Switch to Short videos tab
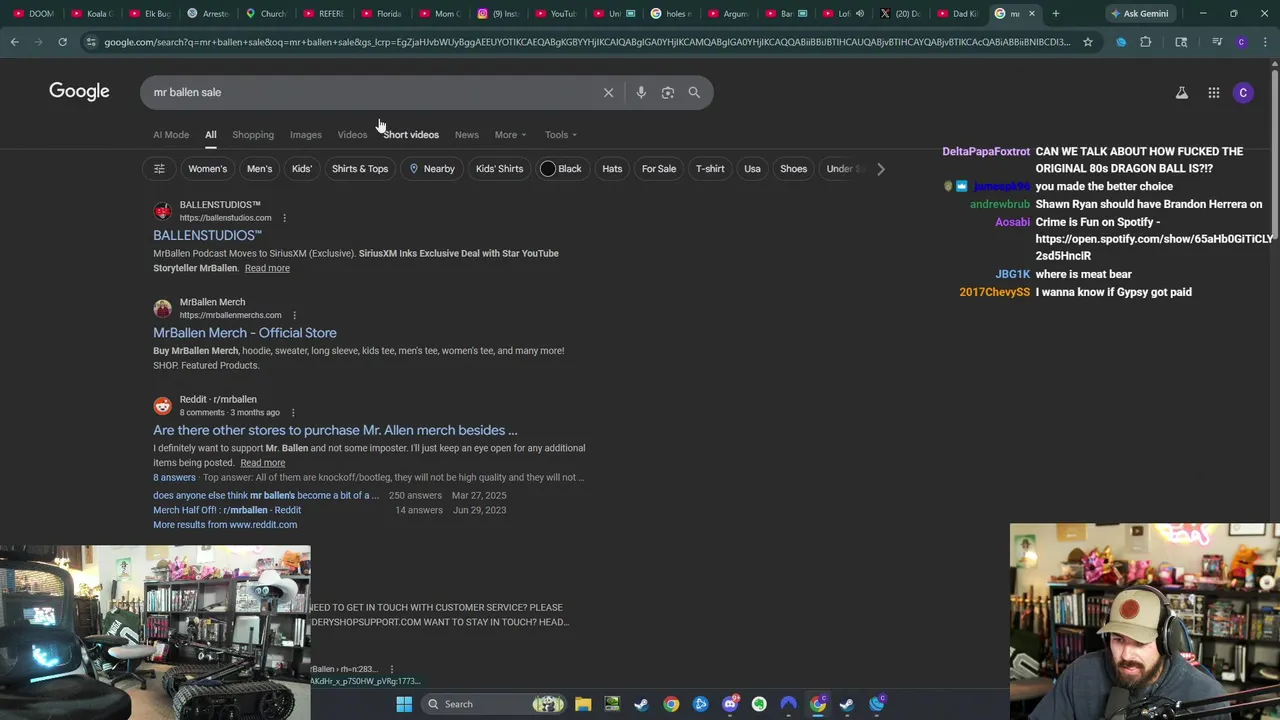 pyautogui.click(x=411, y=135)
